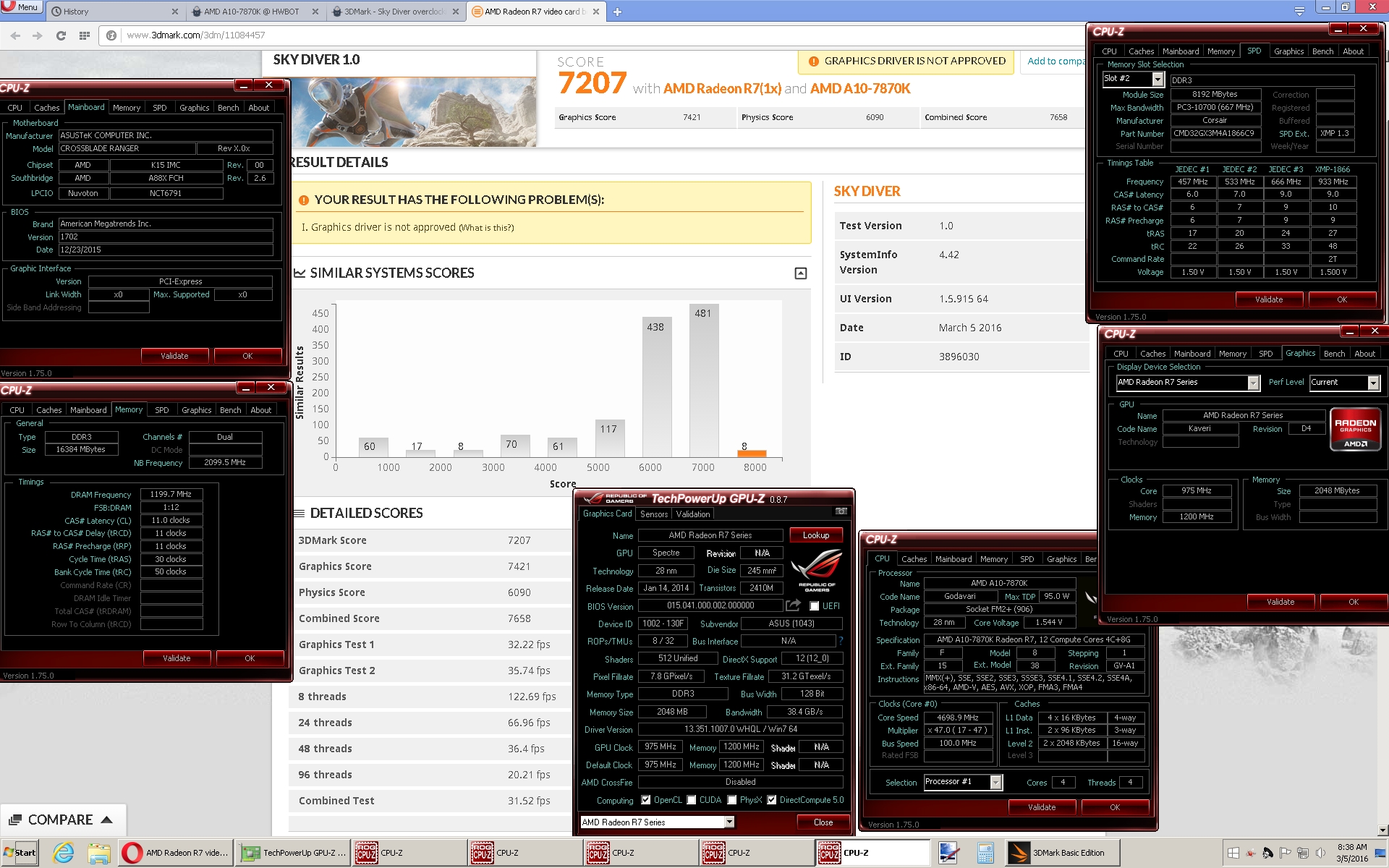
Task: Click the 'What is this?' link
Action: click(x=486, y=228)
